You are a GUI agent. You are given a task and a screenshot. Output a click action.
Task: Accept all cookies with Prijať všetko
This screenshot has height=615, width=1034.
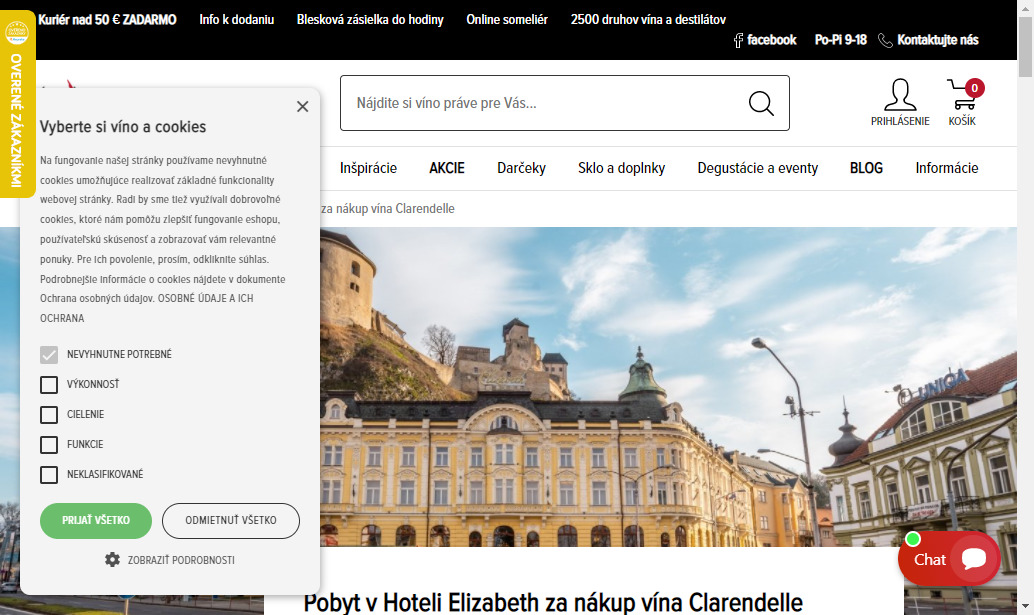click(96, 521)
